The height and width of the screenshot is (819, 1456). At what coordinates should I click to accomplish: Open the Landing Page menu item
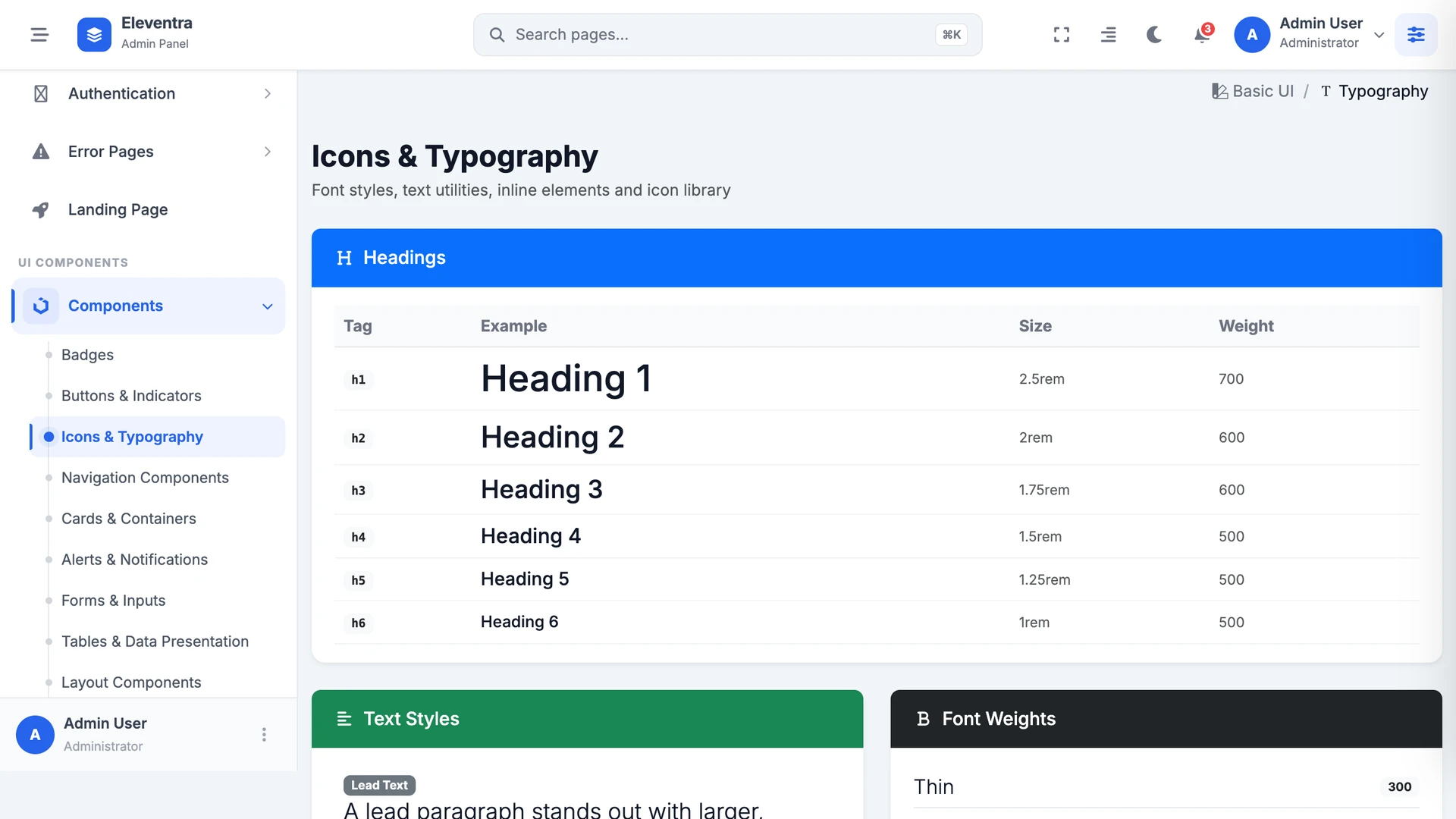[x=149, y=209]
